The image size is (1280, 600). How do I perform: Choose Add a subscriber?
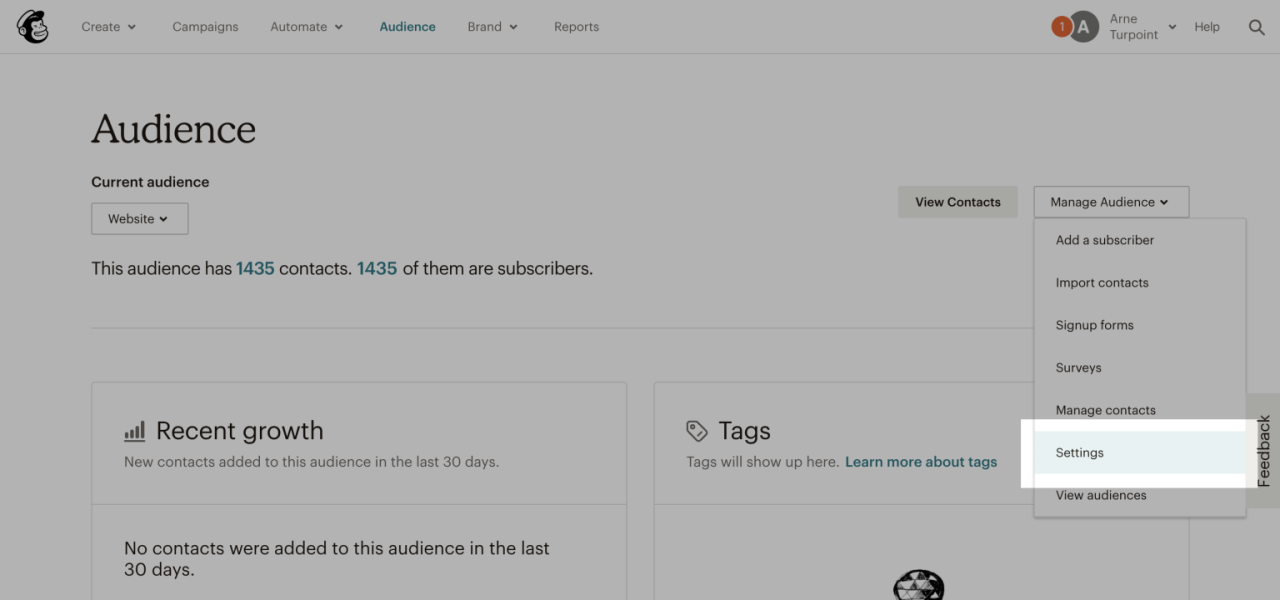(x=1140, y=240)
